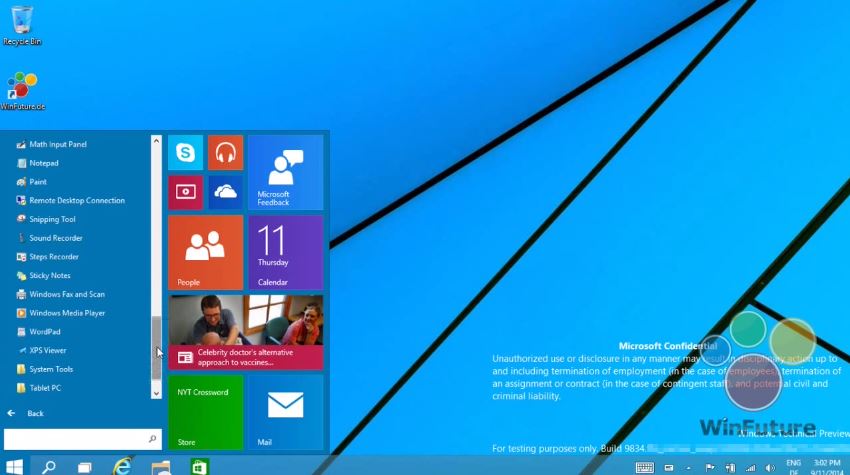Open the Store NYT Crossword tile
The width and height of the screenshot is (850, 475).
(205, 413)
